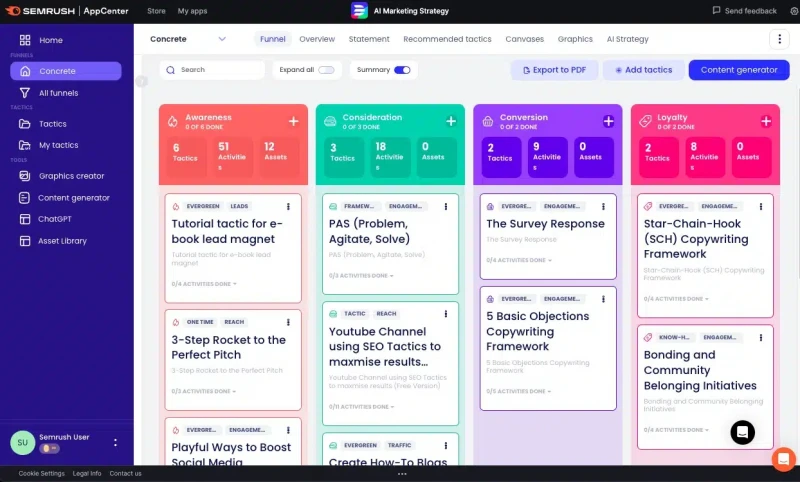The width and height of the screenshot is (800, 482).
Task: Open options for Star-Chain-Hook card
Action: tap(761, 207)
